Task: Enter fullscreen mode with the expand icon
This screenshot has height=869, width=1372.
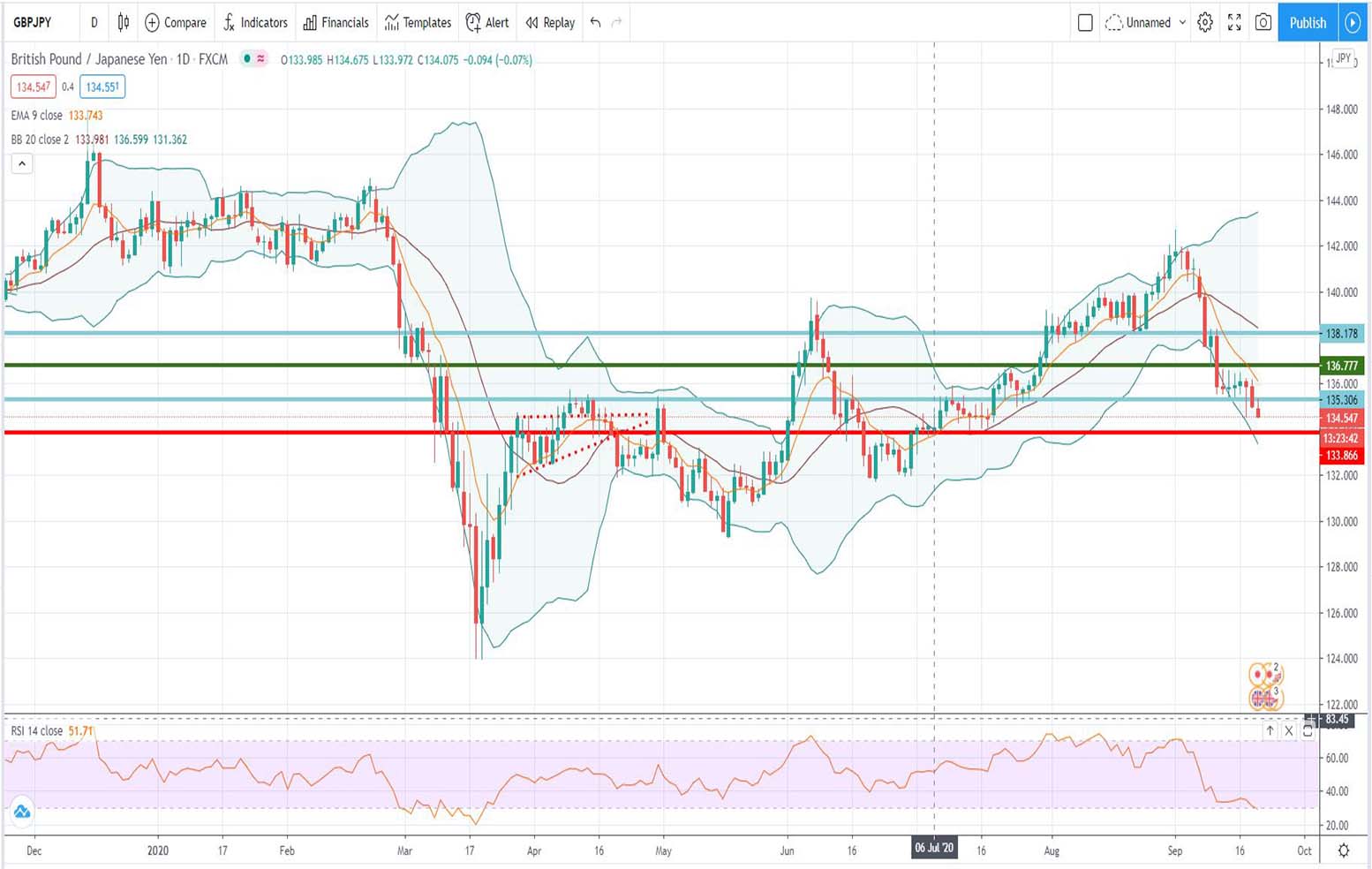Action: (x=1233, y=23)
